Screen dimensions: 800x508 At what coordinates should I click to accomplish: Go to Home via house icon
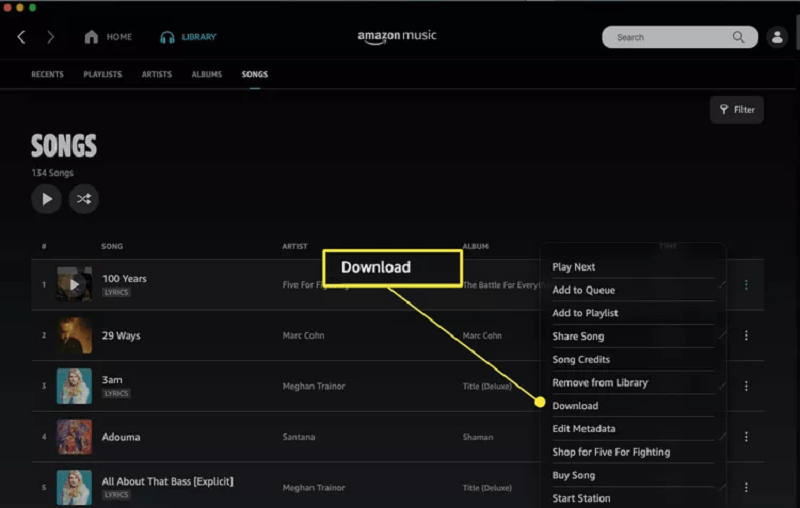[x=92, y=37]
